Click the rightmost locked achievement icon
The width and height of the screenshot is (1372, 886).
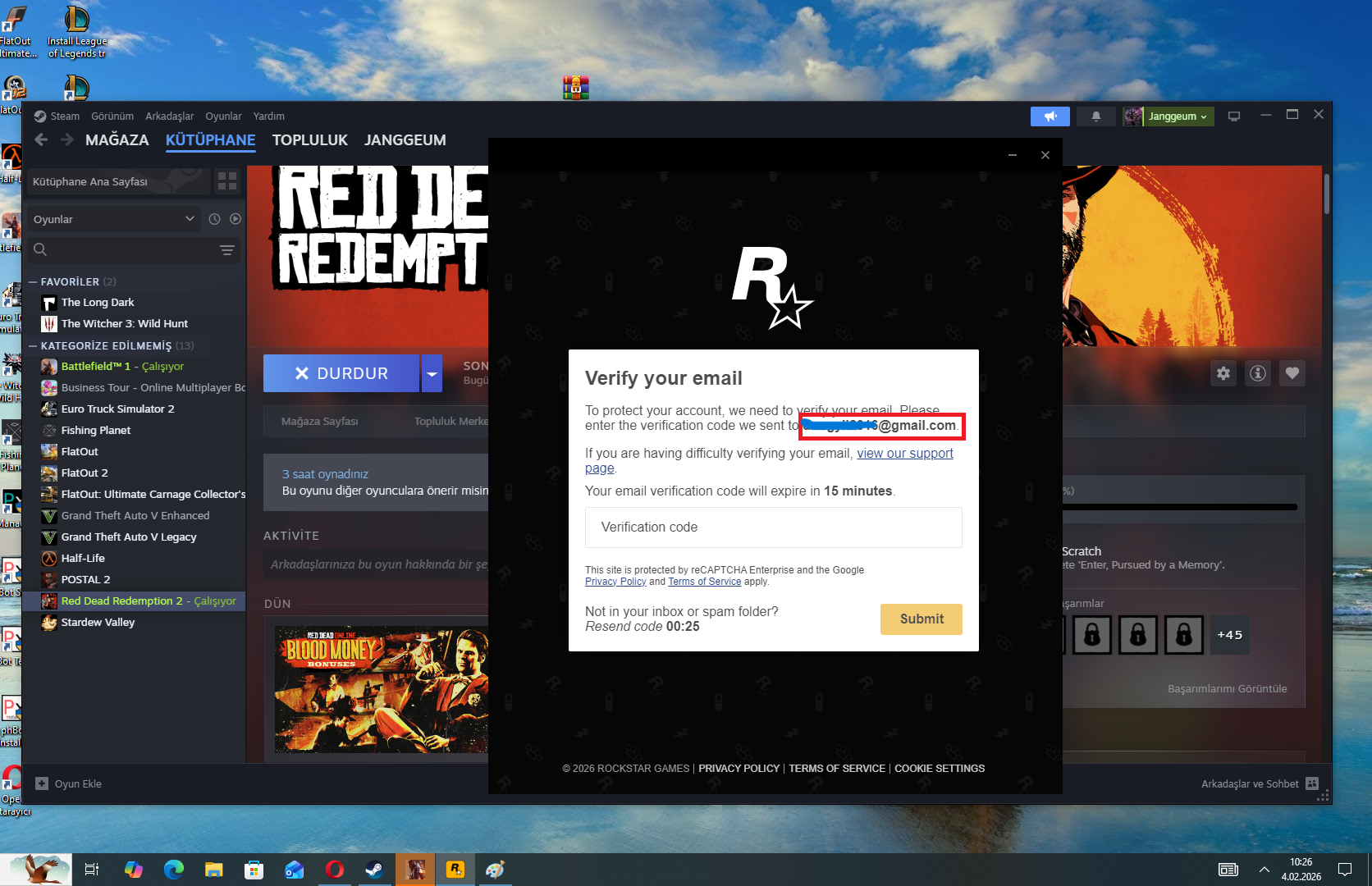click(1184, 635)
